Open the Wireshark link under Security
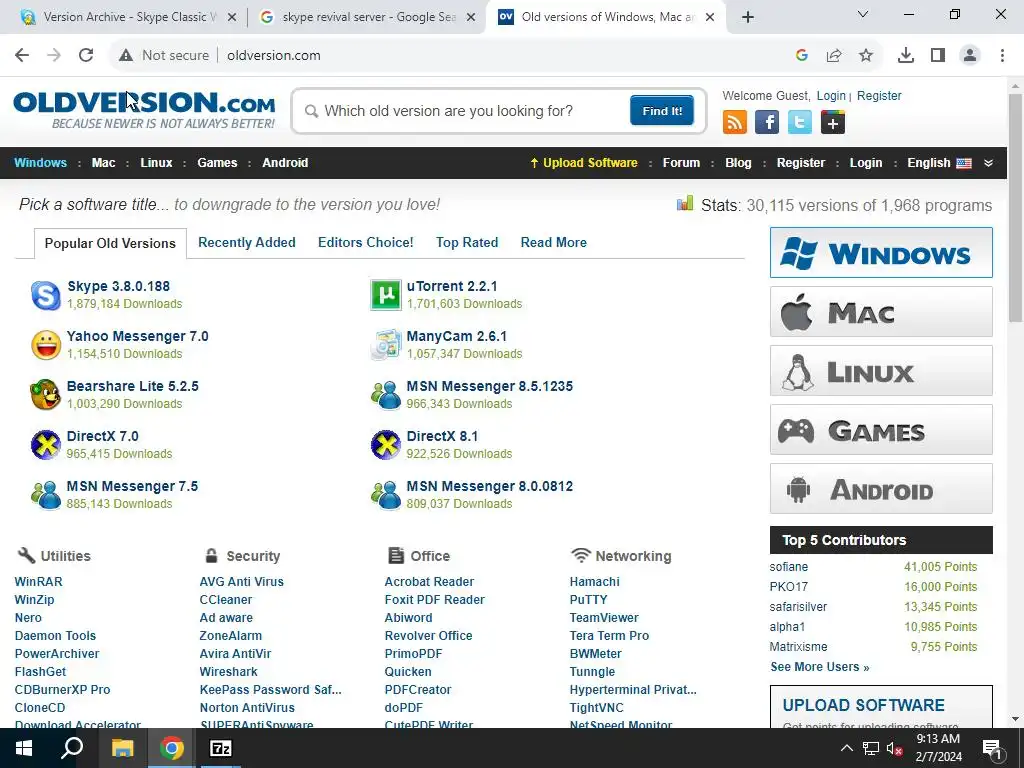 [229, 672]
